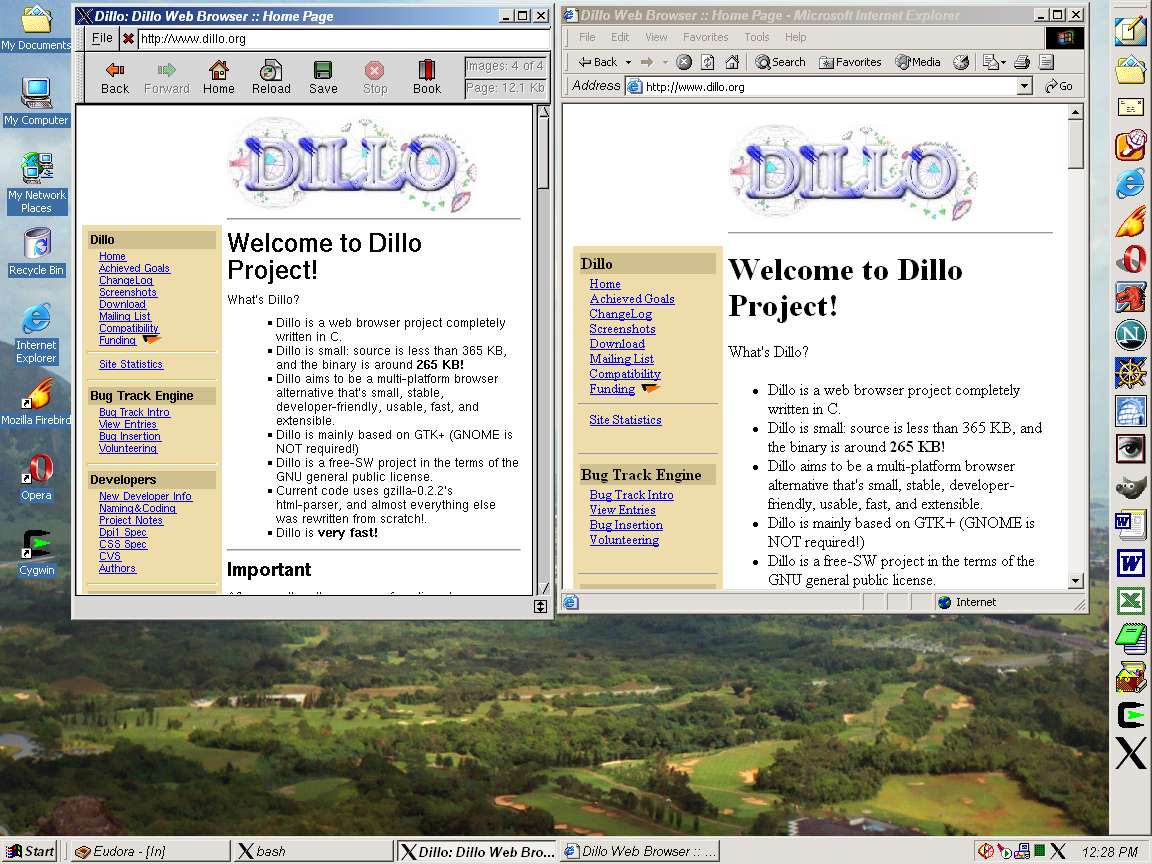Click Start button on taskbar

pos(30,851)
